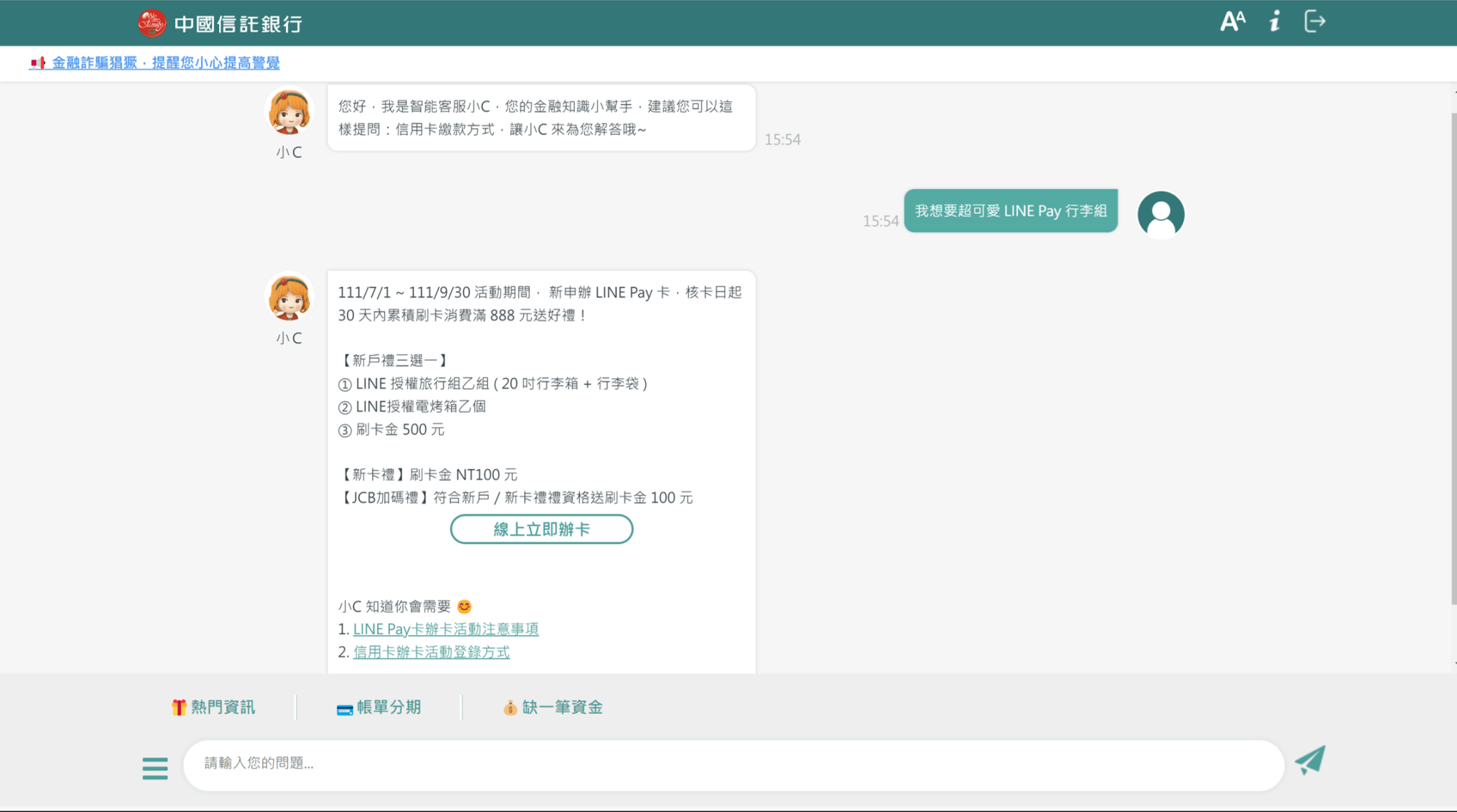This screenshot has height=812, width=1457.
Task: Click the logout exit icon
Action: tap(1315, 21)
